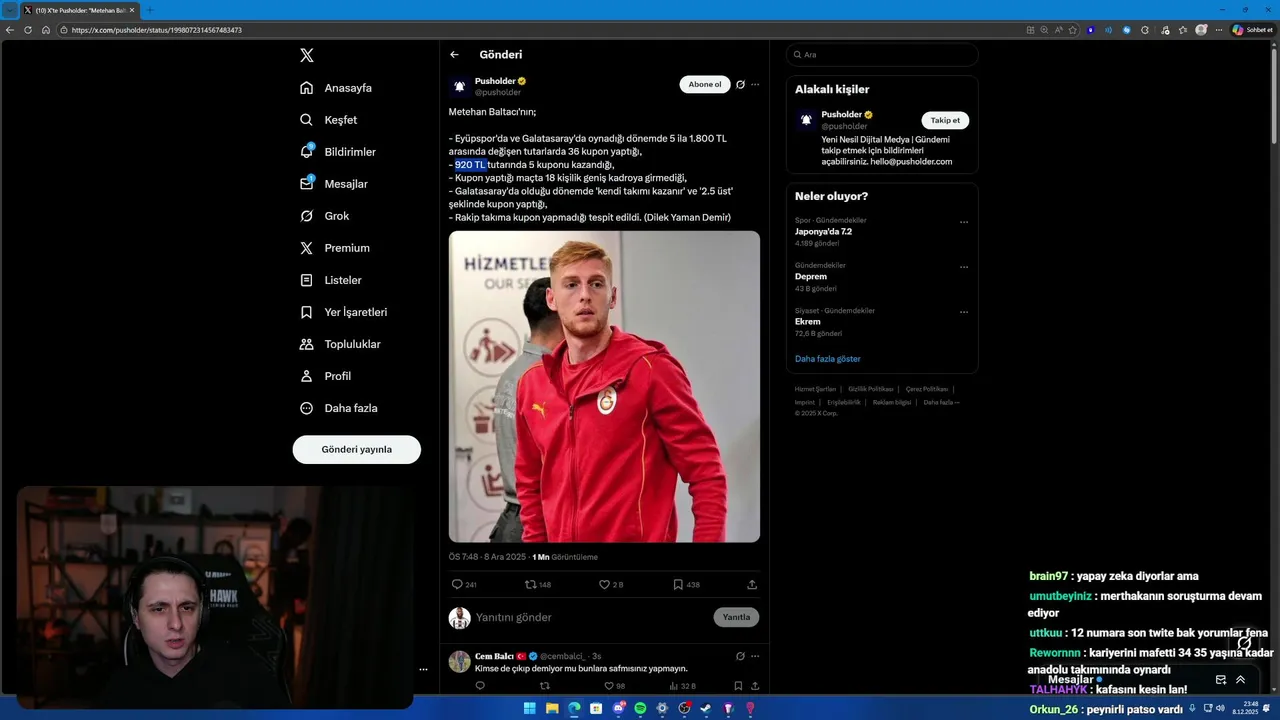
Task: Open Premium page
Action: (x=335, y=248)
